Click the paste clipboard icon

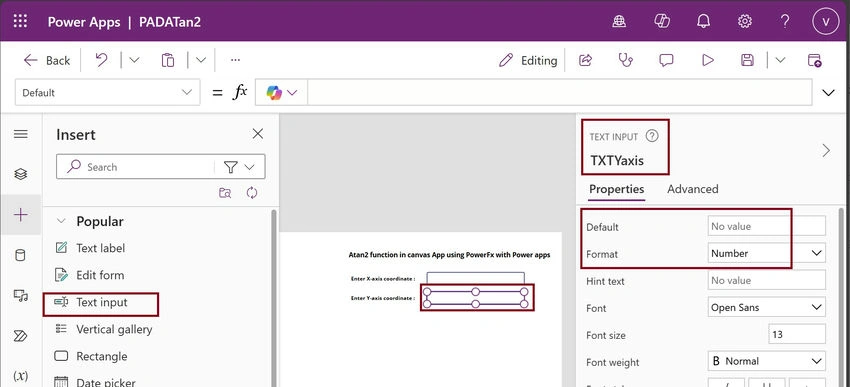pos(168,60)
